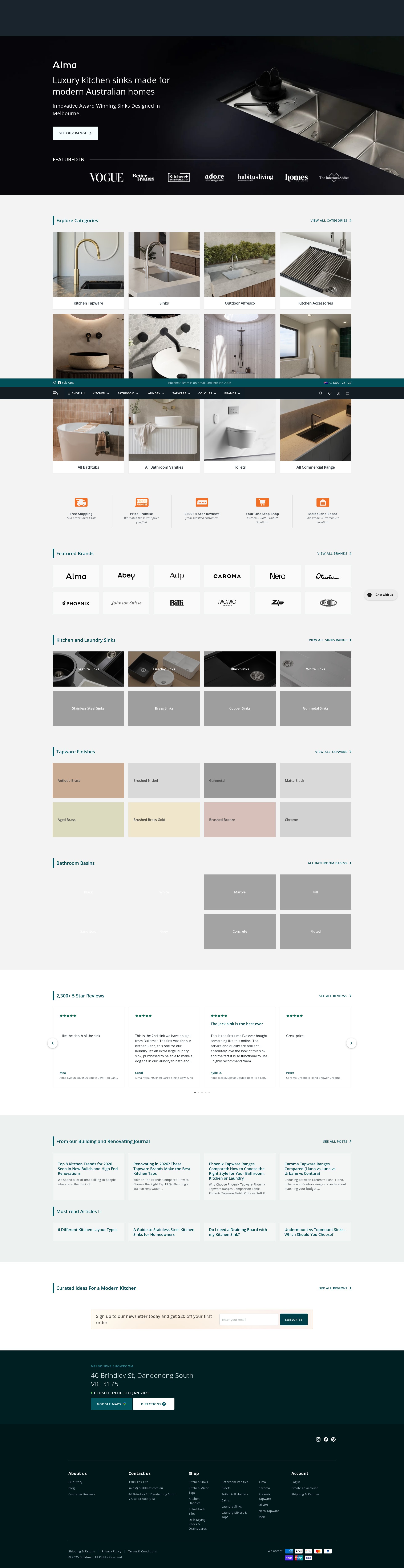Click Our Story in footer About us
Screen dimensions: 404x1568
(76, 1482)
